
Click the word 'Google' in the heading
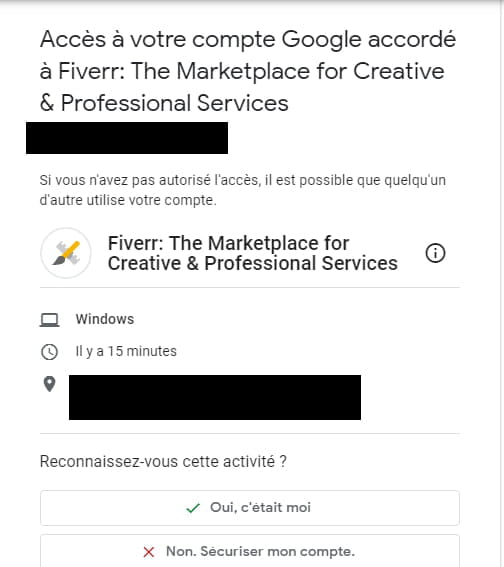(x=321, y=39)
